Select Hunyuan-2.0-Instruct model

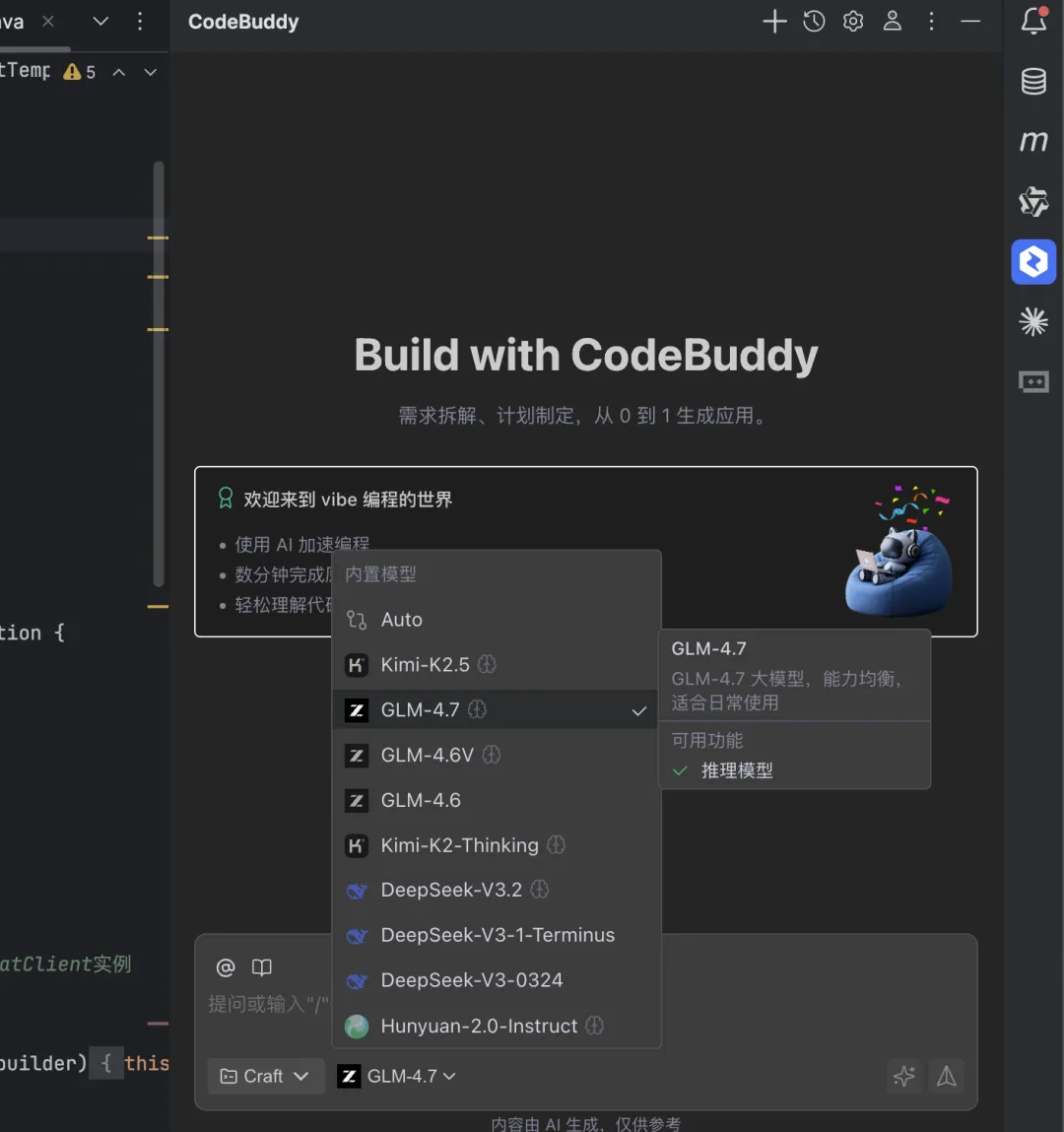[497, 1026]
